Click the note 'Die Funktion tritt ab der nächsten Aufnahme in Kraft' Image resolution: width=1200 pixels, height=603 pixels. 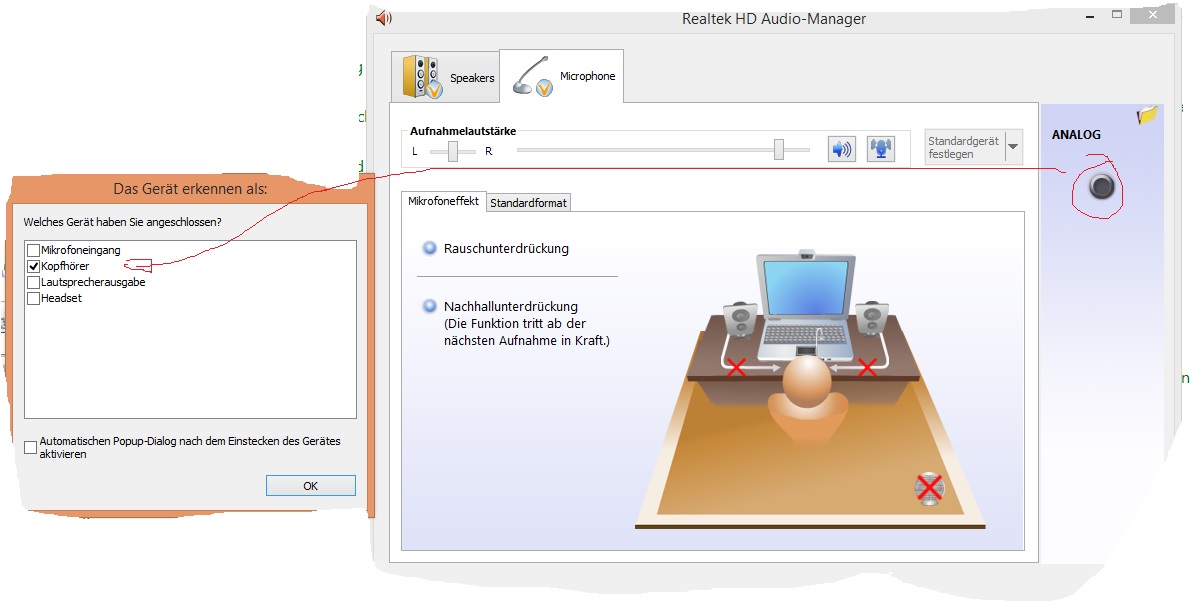526,332
